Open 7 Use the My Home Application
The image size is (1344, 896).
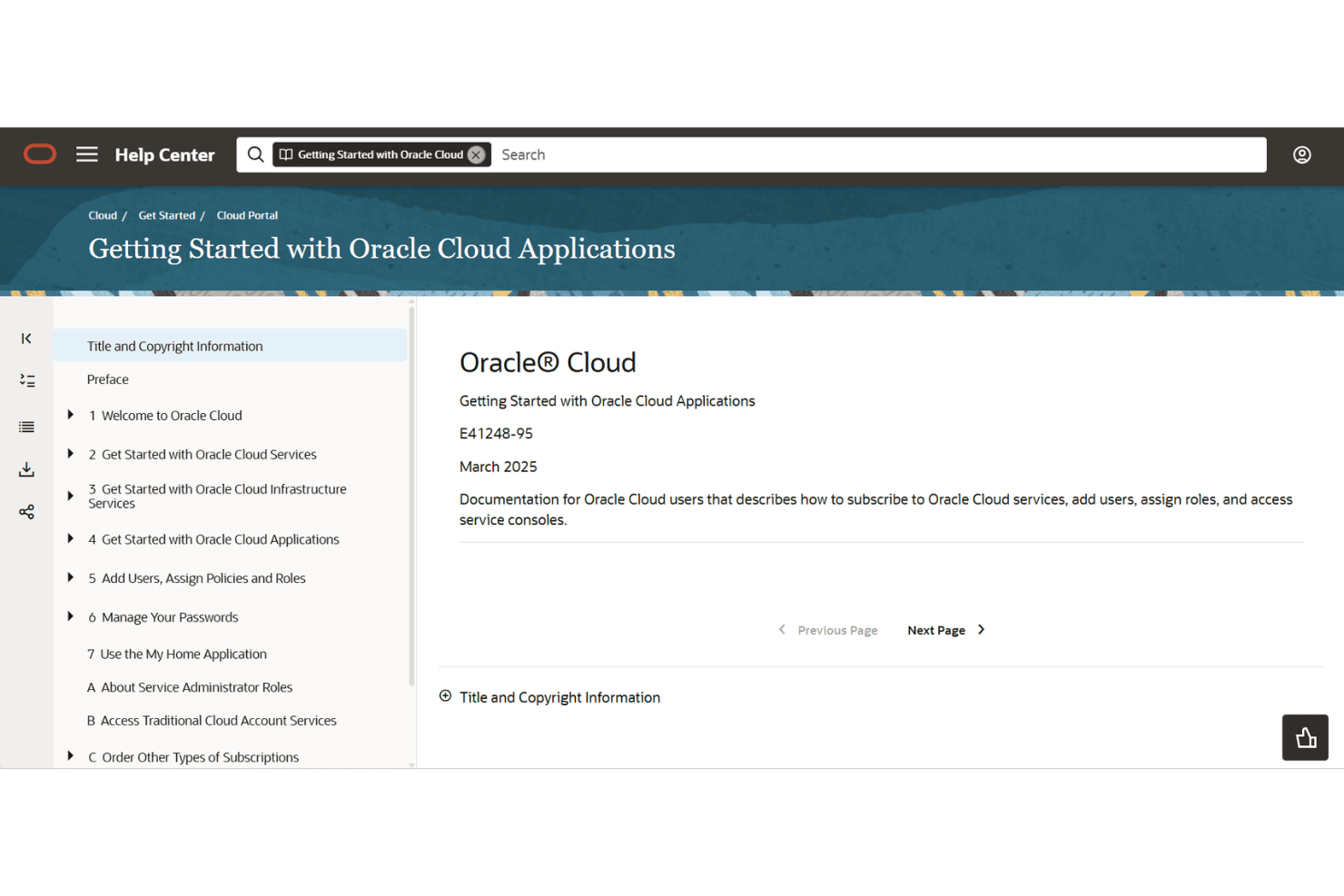[x=177, y=654]
